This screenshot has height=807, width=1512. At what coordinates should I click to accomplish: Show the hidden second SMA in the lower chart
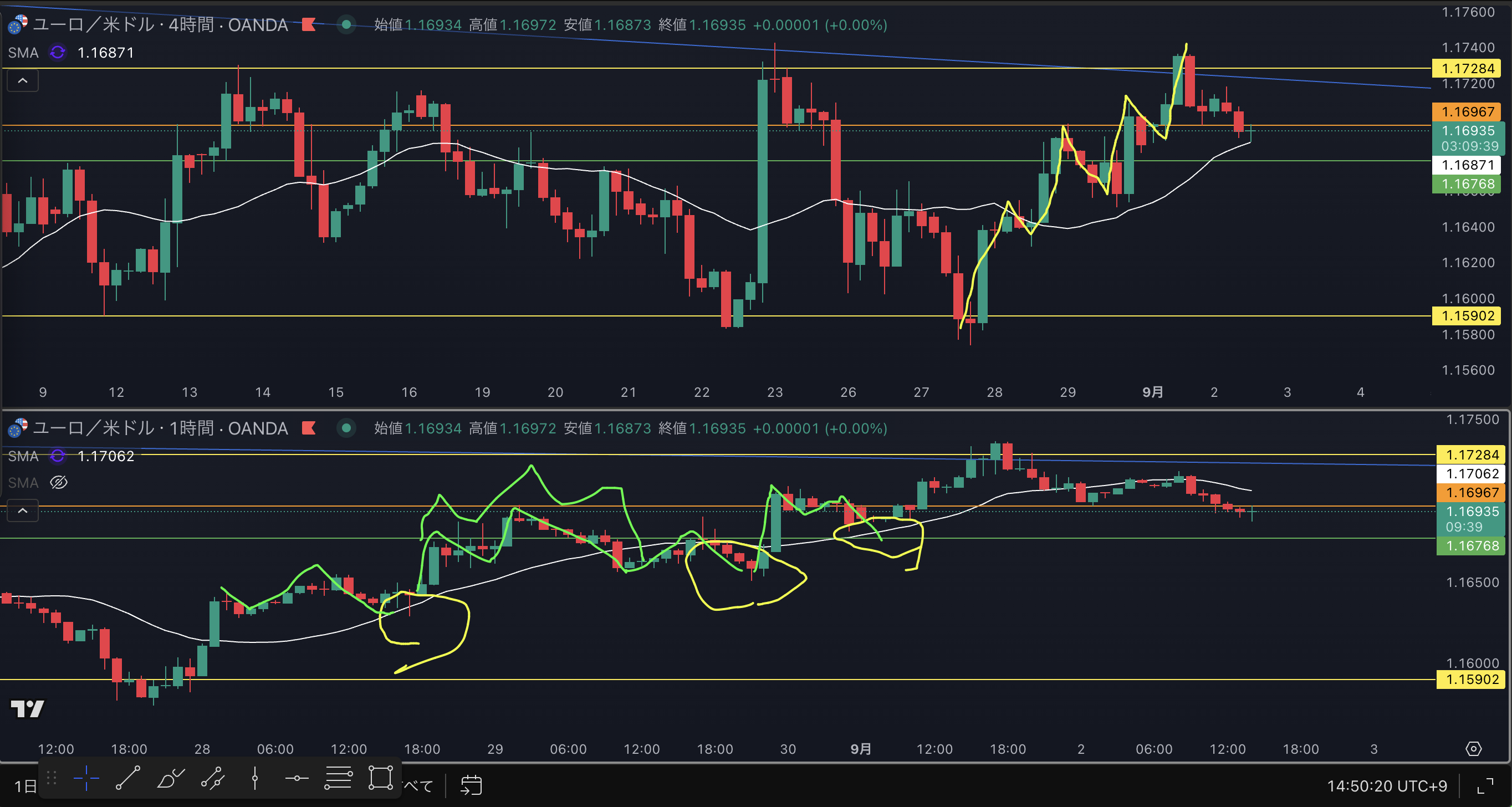coord(59,482)
